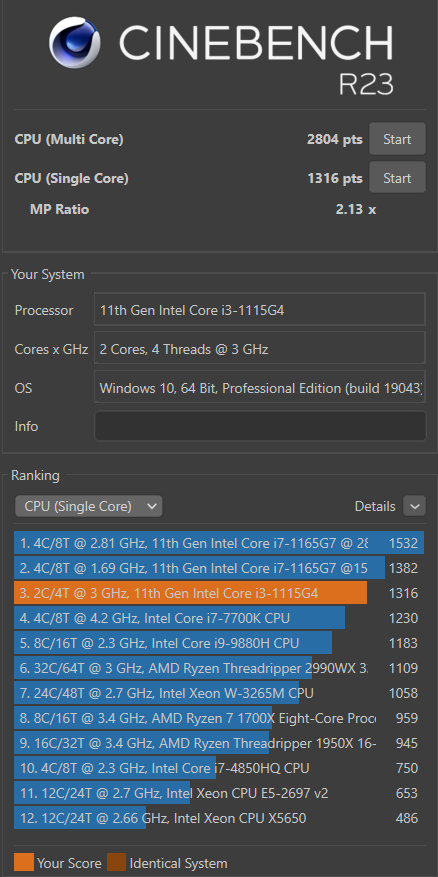Select the Xeon X5650 ranking entry
Viewport: 438px width, 877px height.
219,818
